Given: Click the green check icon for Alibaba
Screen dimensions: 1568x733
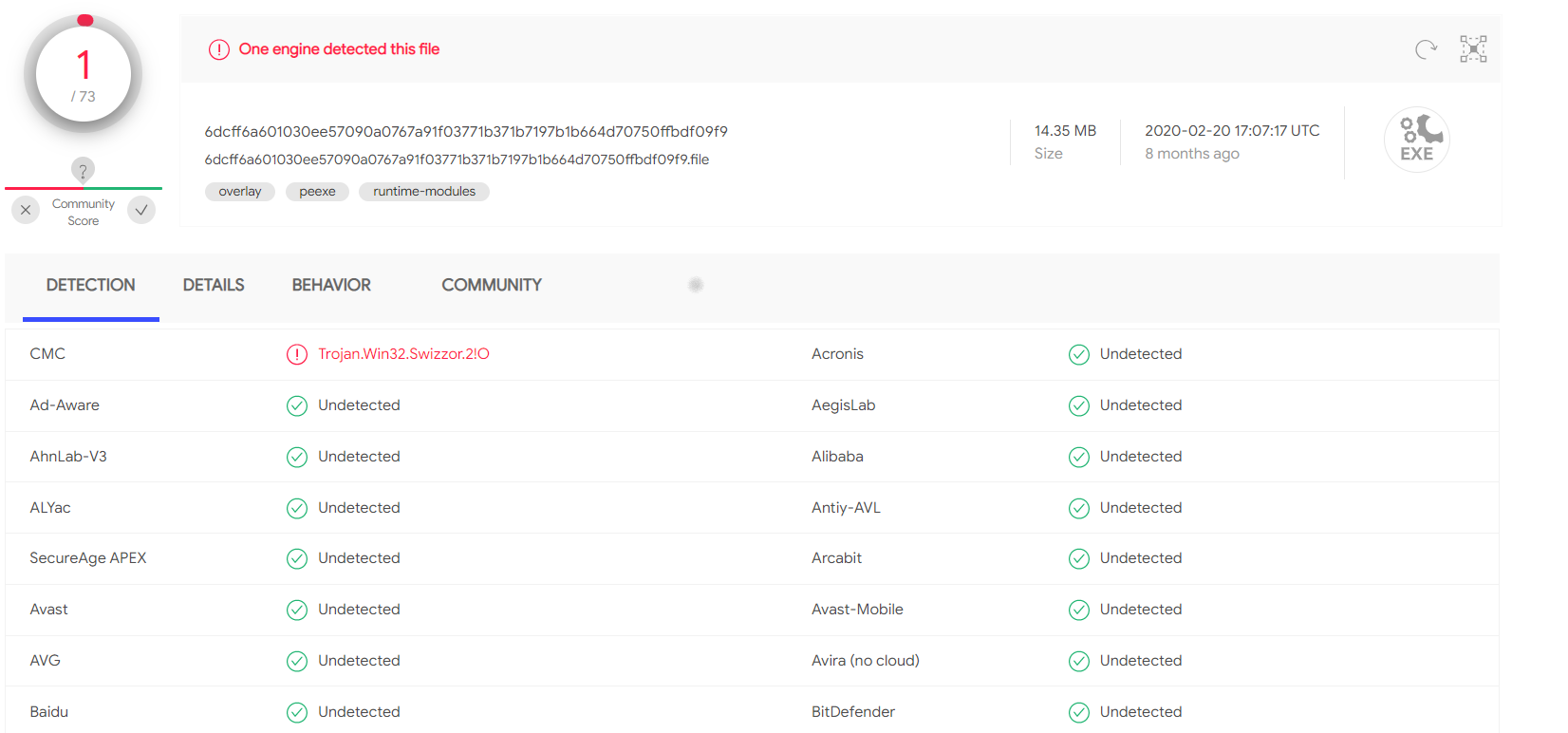Looking at the screenshot, I should pyautogui.click(x=1079, y=457).
